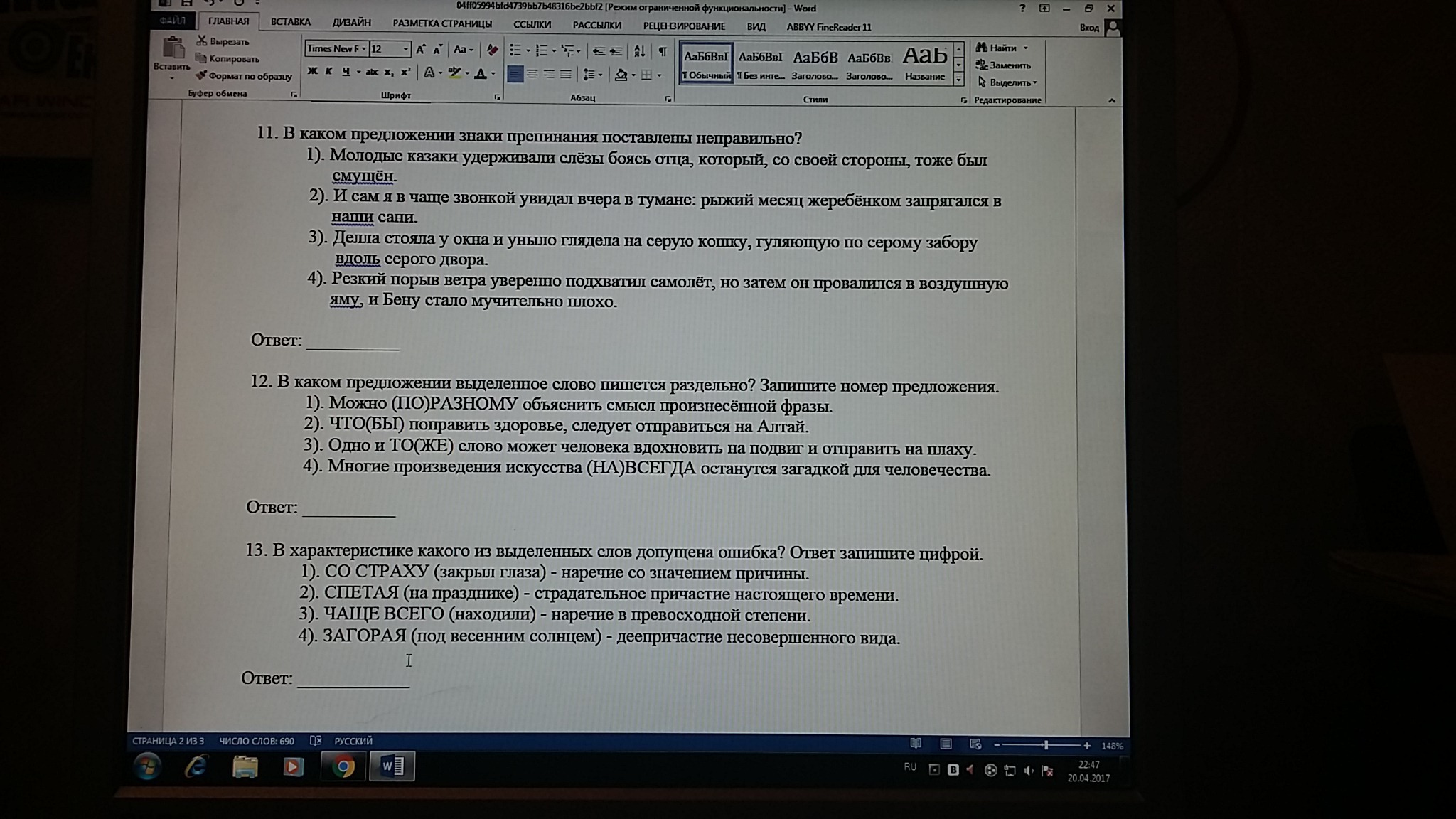Viewport: 1456px width, 819px height.
Task: Show paragraph marks (¶ icon)
Action: pyautogui.click(x=662, y=51)
